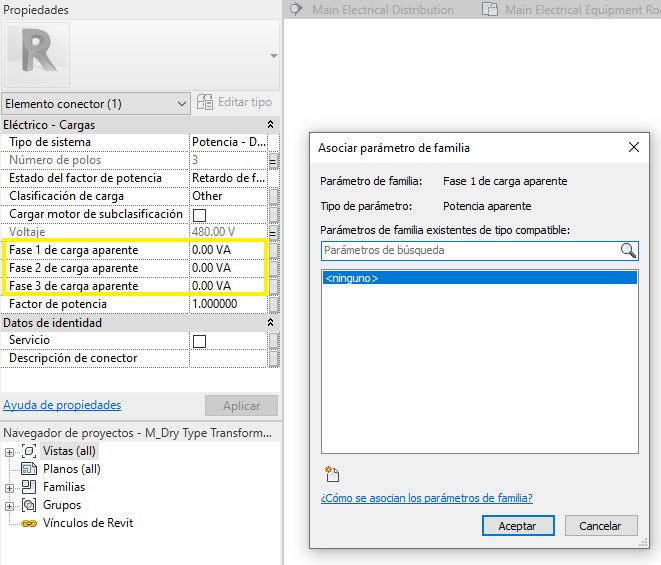Click the Grupos icon in project browser

[x=29, y=505]
